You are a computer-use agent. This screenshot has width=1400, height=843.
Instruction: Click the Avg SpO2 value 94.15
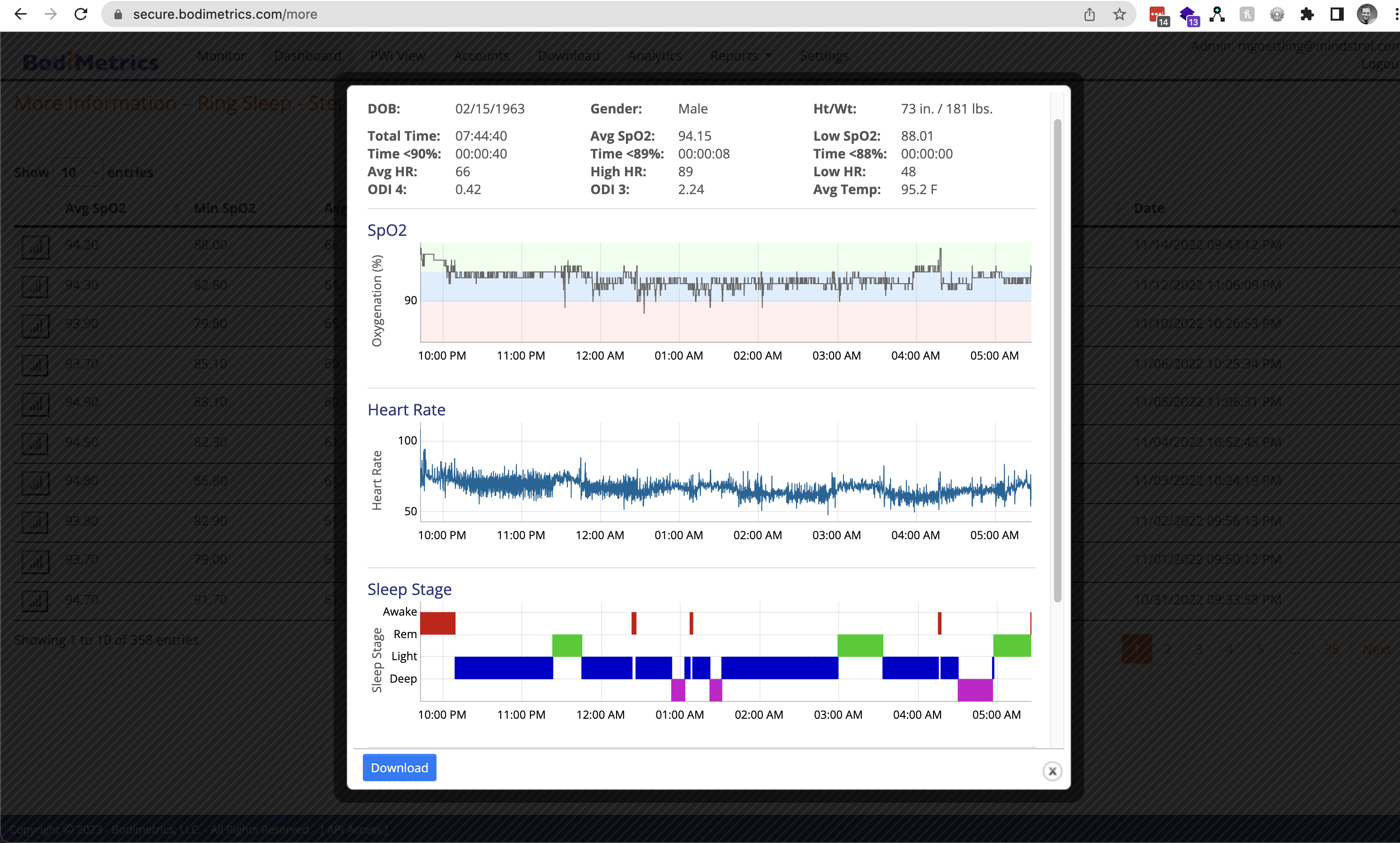pyautogui.click(x=694, y=136)
